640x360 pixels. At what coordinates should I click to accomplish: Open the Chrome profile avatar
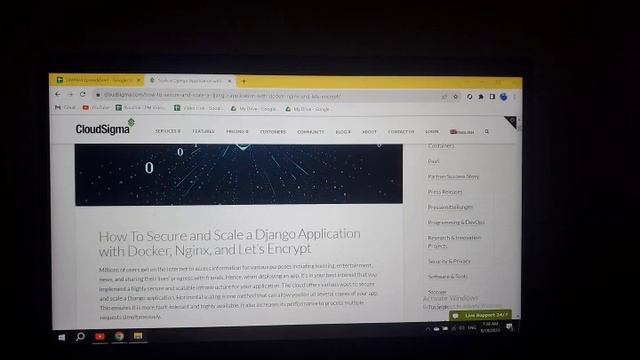point(504,97)
